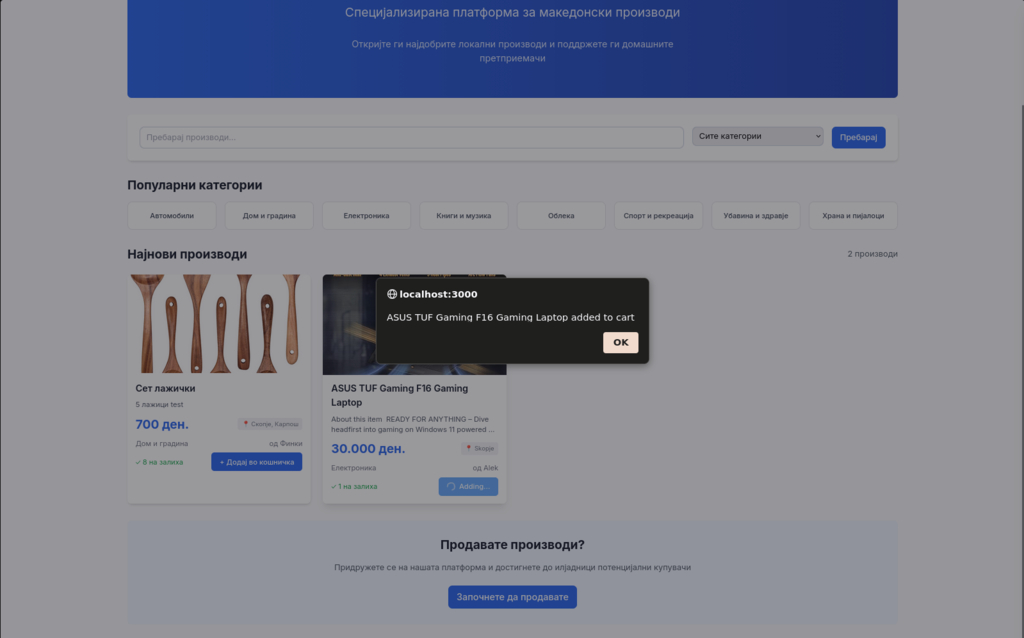Select the Дом и градина category chip
The image size is (1024, 638).
pos(269,216)
